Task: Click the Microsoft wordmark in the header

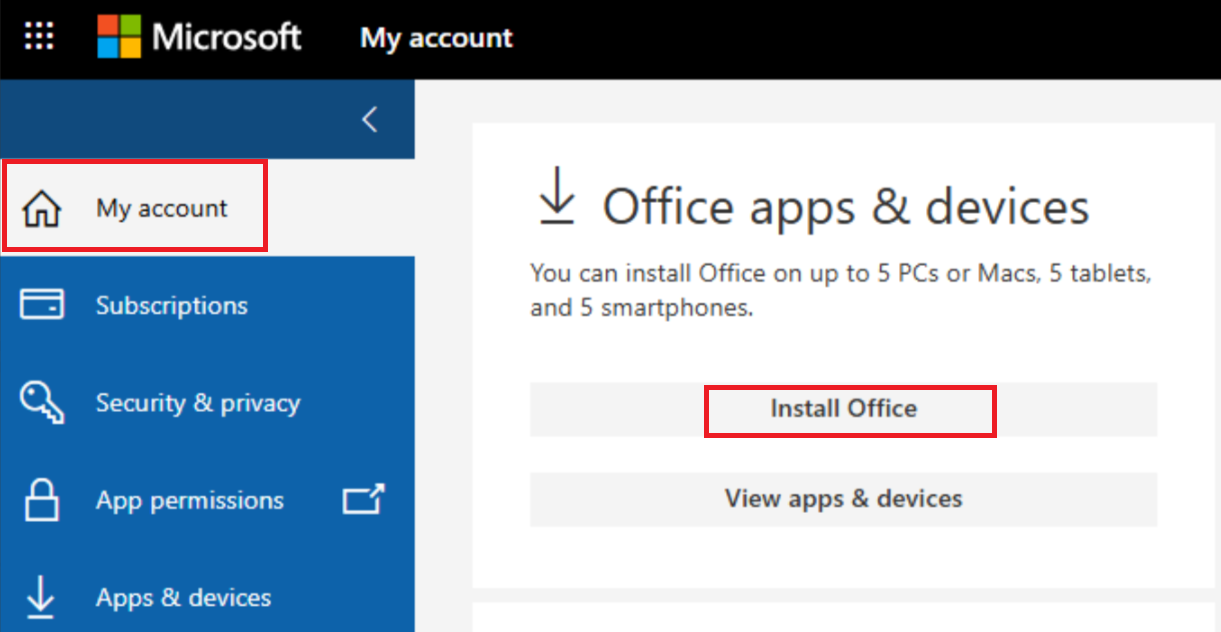Action: click(x=227, y=37)
